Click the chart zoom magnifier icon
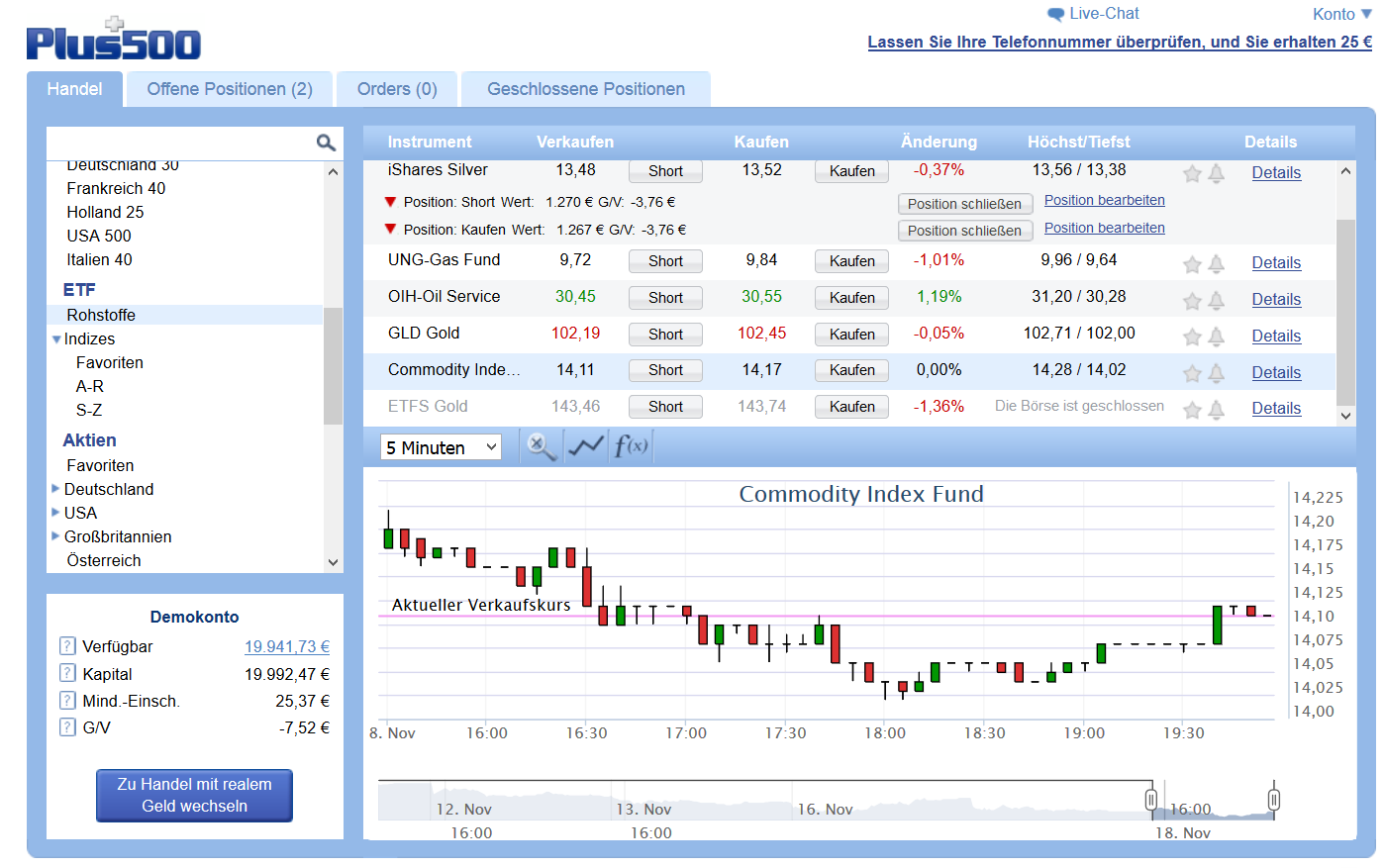The height and width of the screenshot is (868, 1385). pyautogui.click(x=541, y=446)
